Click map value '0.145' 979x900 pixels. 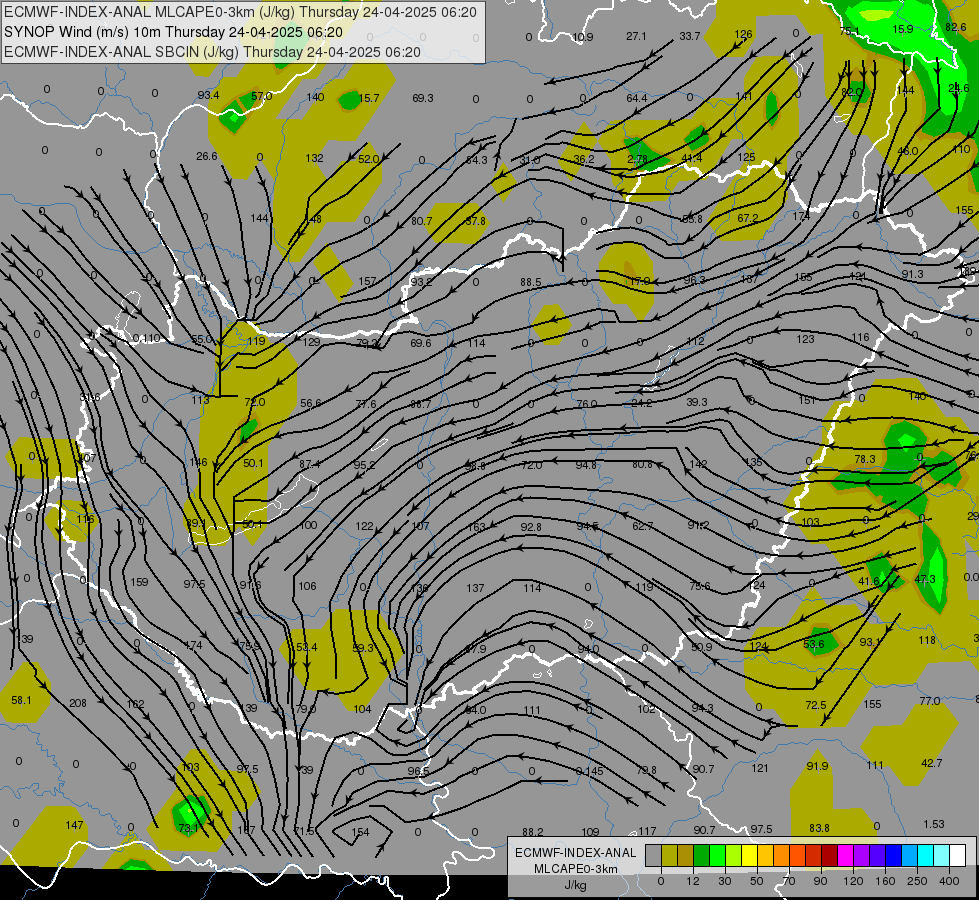tap(589, 771)
